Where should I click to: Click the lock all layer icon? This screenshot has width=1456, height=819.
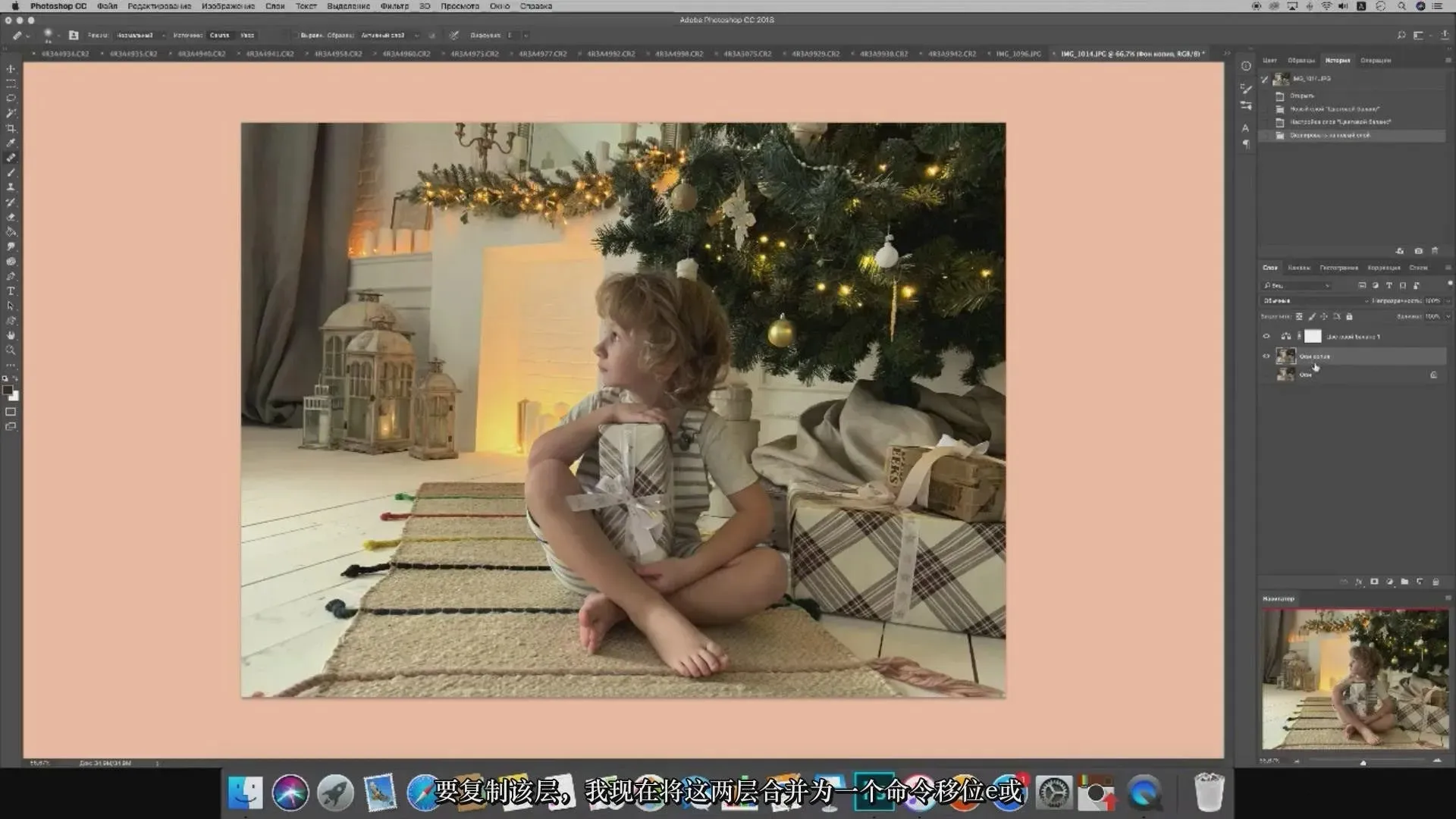pos(1349,316)
